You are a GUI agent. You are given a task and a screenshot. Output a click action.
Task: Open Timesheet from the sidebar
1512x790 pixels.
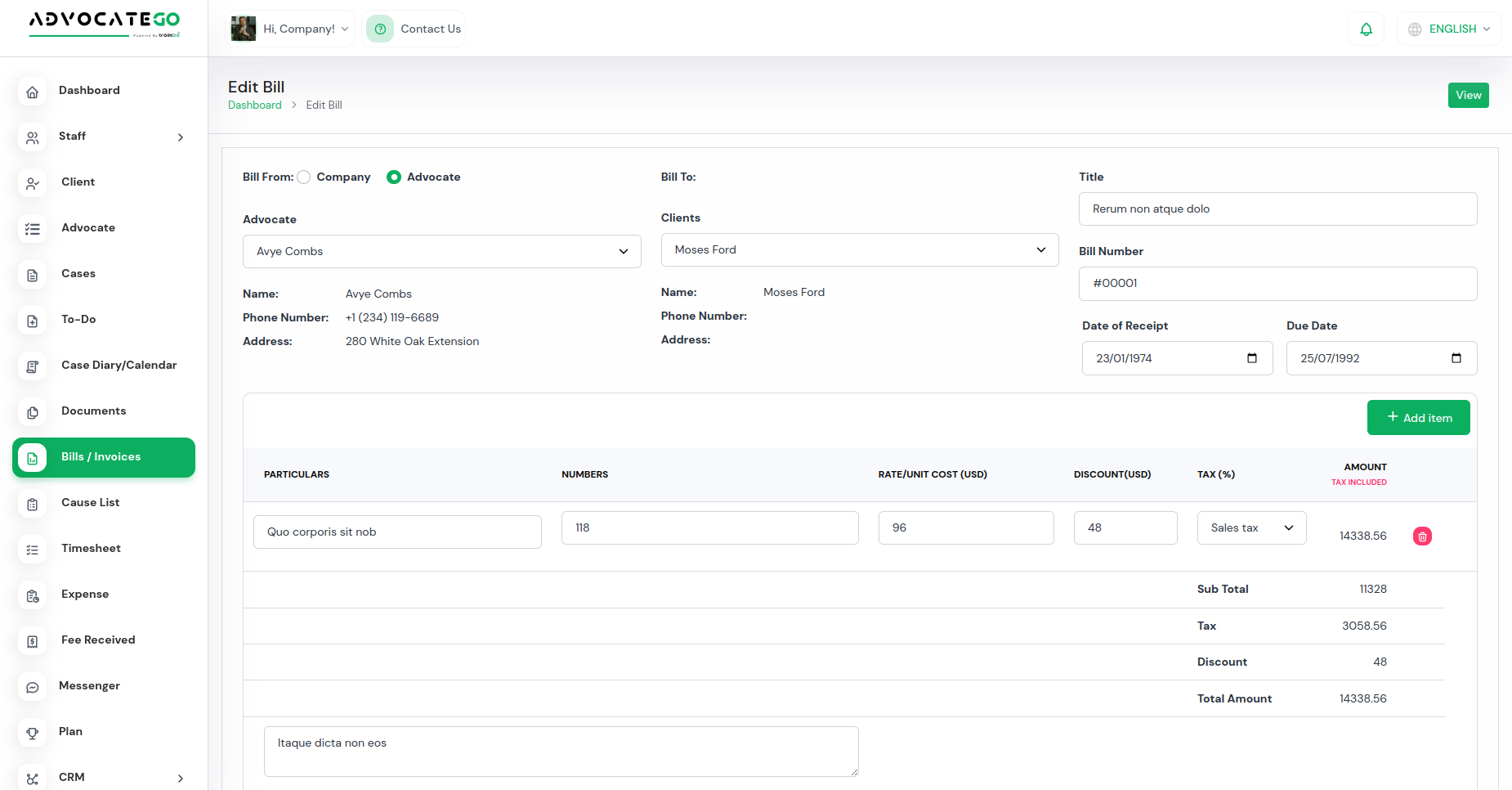[91, 549]
